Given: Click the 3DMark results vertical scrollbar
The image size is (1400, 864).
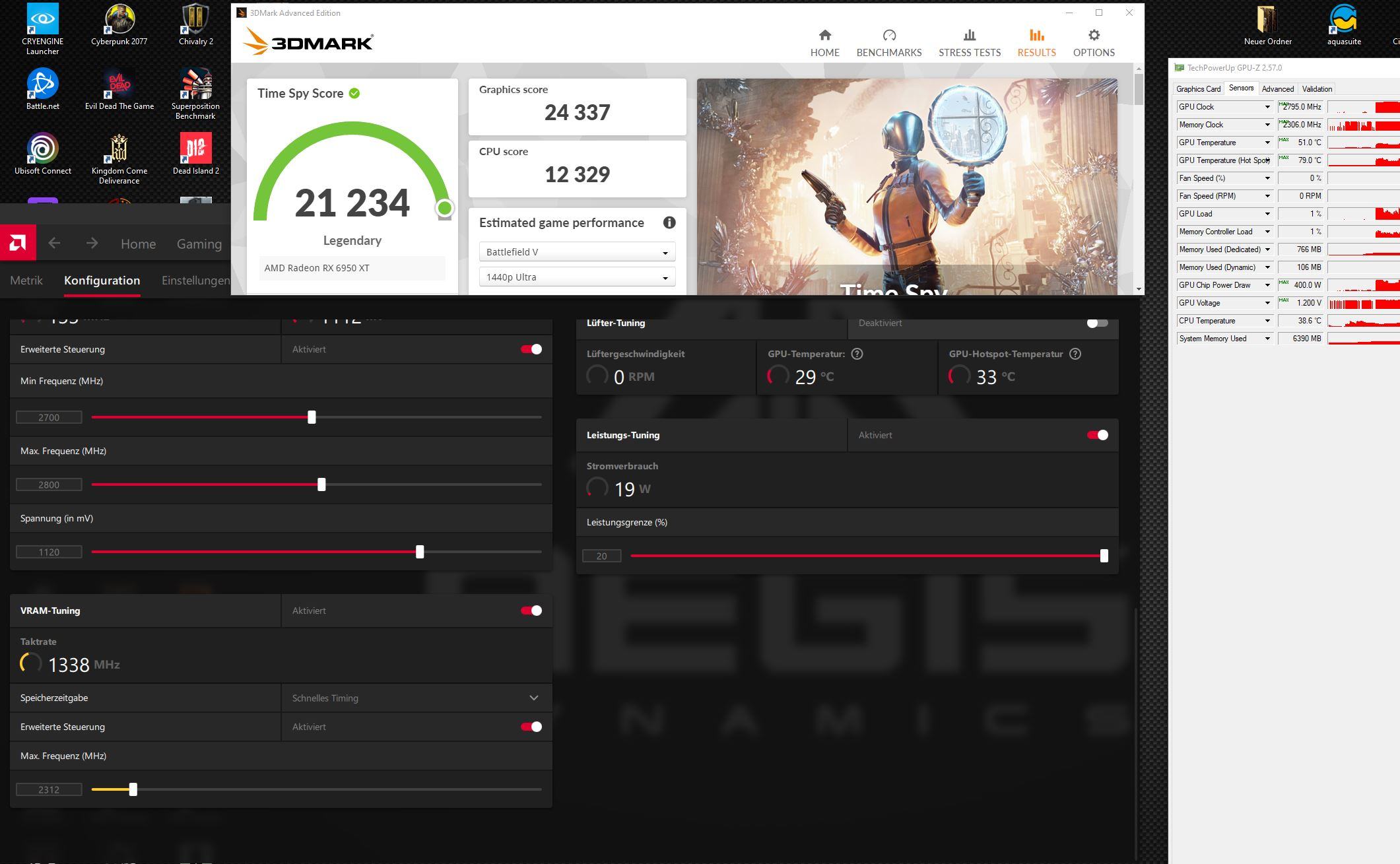Looking at the screenshot, I should [1139, 90].
